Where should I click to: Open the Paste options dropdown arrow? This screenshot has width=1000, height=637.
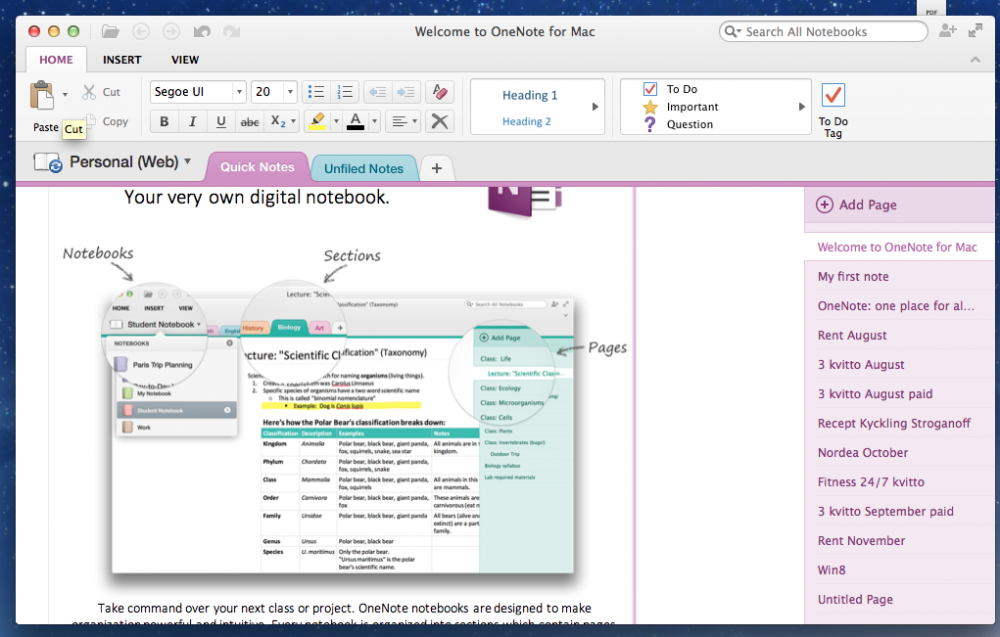[x=64, y=95]
